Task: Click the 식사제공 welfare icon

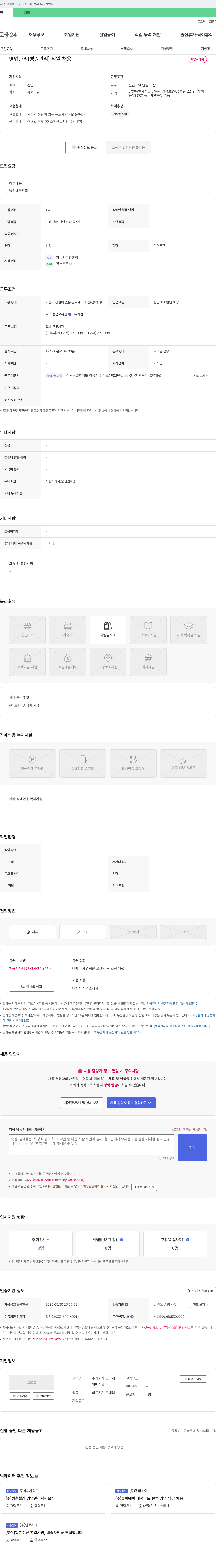Action: pyautogui.click(x=148, y=662)
